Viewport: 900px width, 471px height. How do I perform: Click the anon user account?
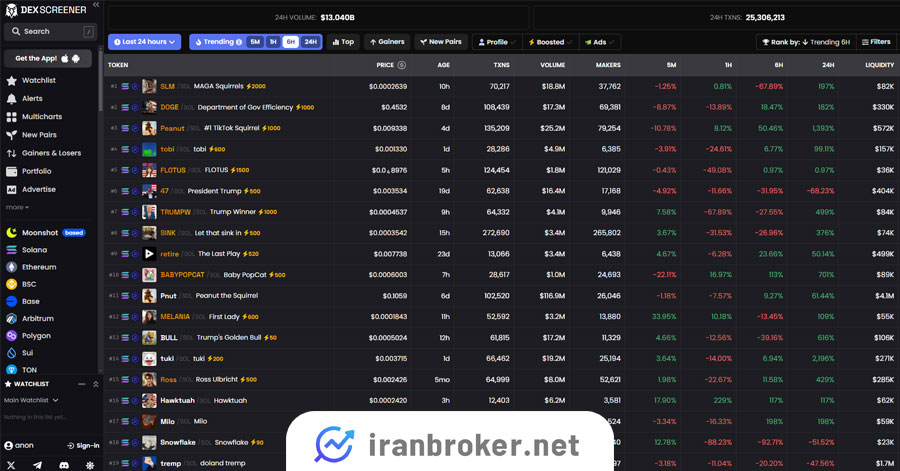[19, 446]
